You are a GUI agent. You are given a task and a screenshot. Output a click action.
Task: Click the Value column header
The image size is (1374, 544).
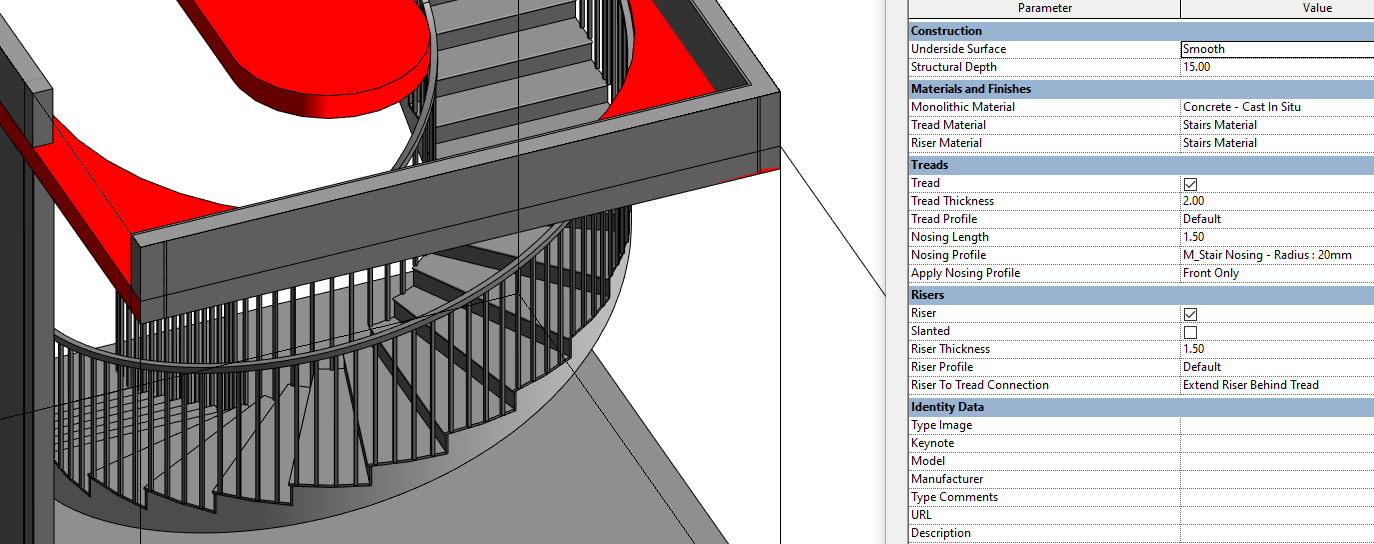click(1277, 9)
